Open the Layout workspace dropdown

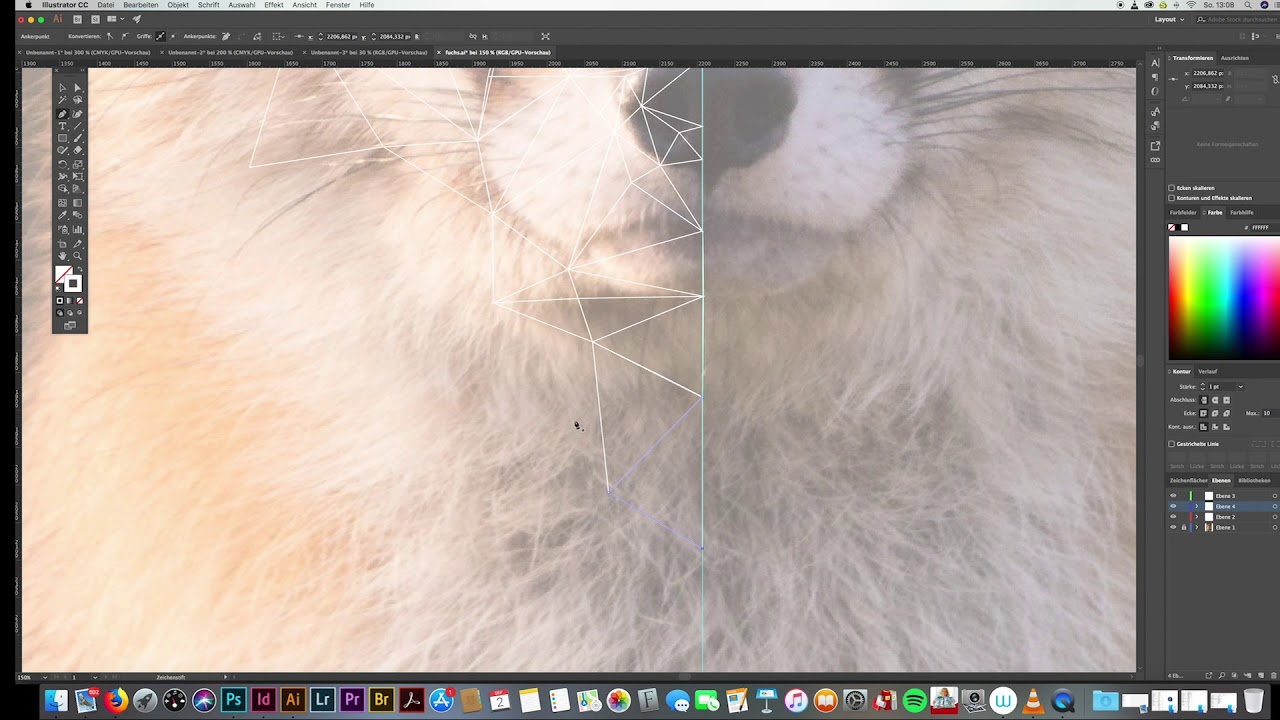[x=1169, y=19]
